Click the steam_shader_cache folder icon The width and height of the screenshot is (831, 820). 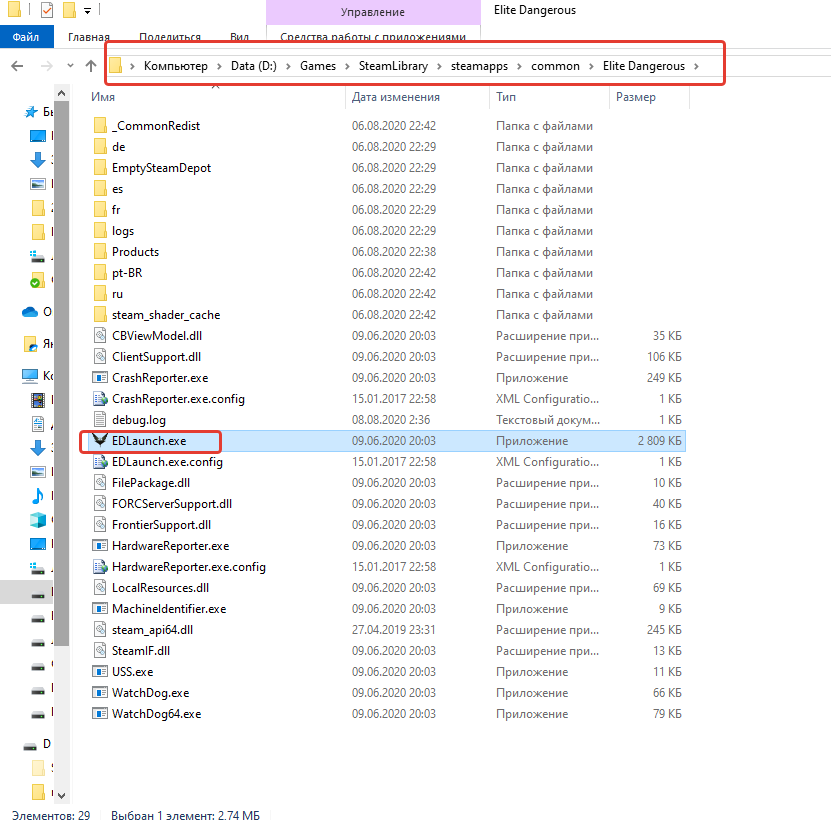pyautogui.click(x=100, y=314)
